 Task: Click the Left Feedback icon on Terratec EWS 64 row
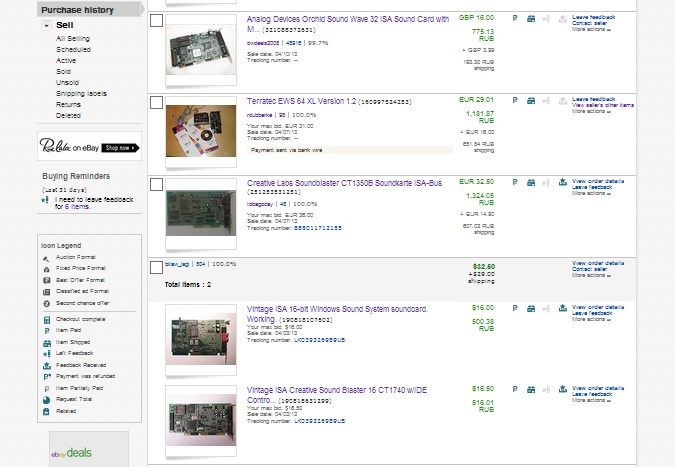click(546, 100)
